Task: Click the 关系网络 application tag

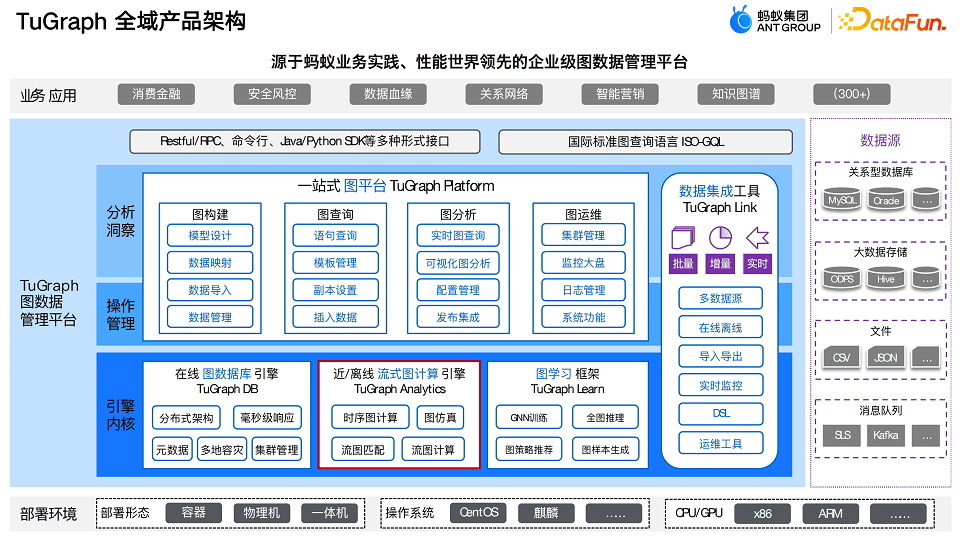Action: tap(504, 94)
